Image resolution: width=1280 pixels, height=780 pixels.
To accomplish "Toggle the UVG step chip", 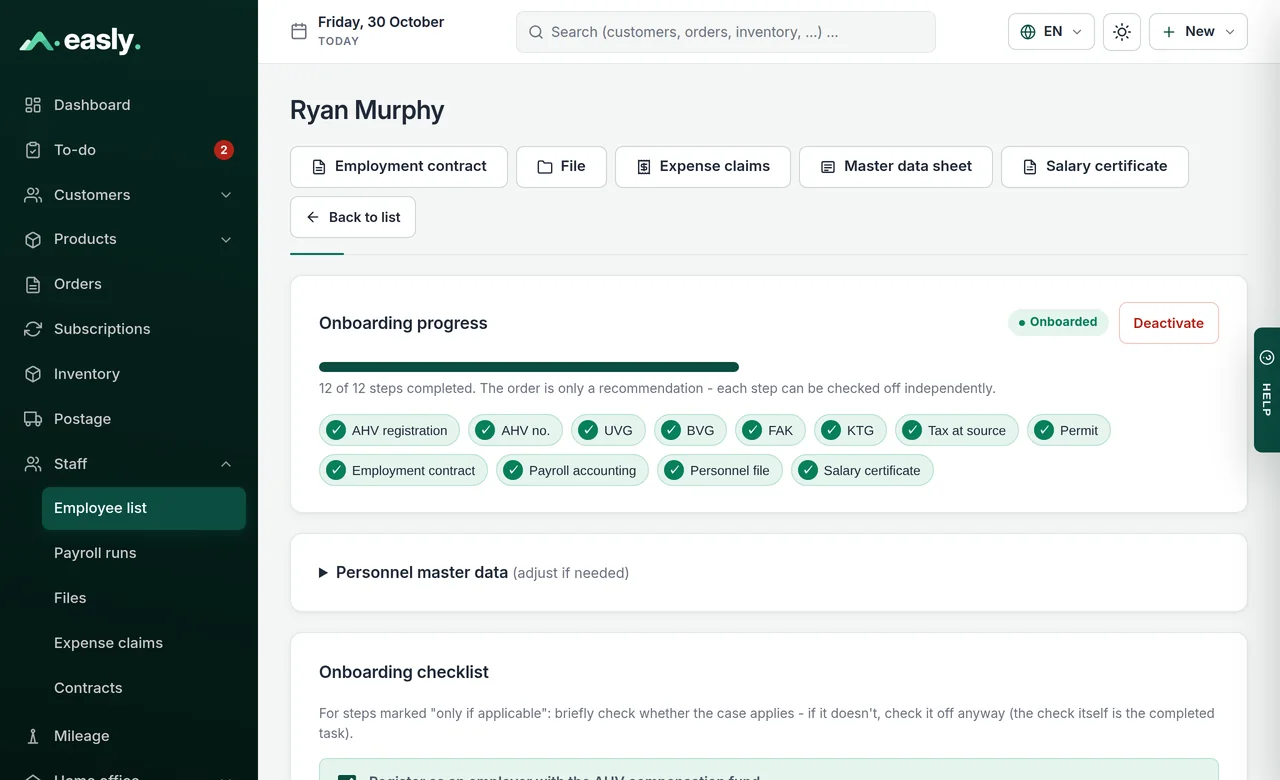I will tap(608, 430).
